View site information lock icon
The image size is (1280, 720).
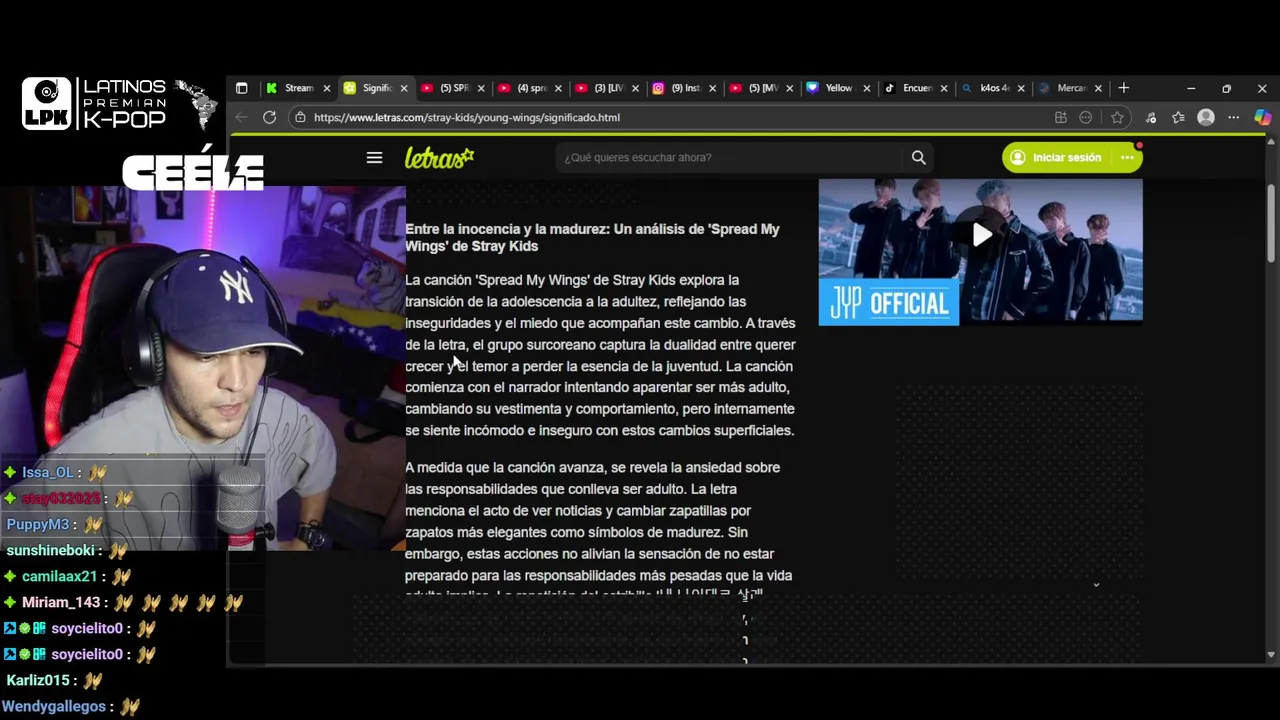tap(300, 117)
